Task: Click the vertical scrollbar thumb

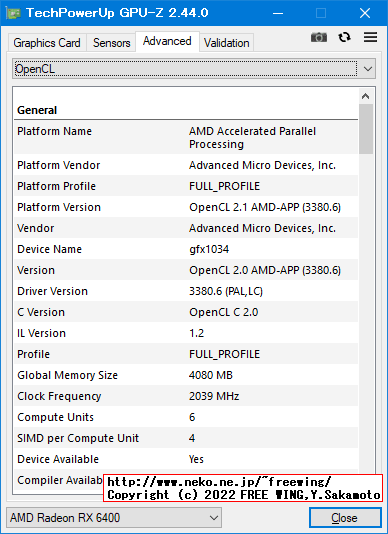Action: coord(366,129)
